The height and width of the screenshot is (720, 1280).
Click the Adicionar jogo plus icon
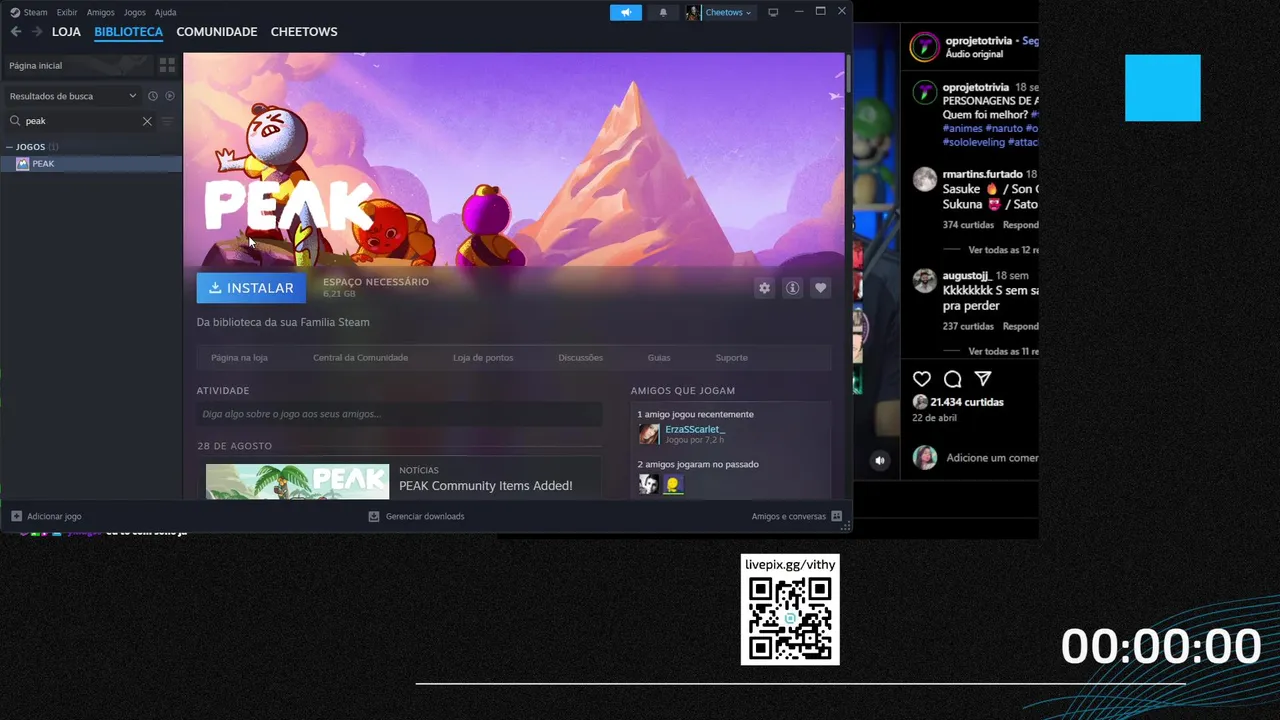pyautogui.click(x=16, y=516)
